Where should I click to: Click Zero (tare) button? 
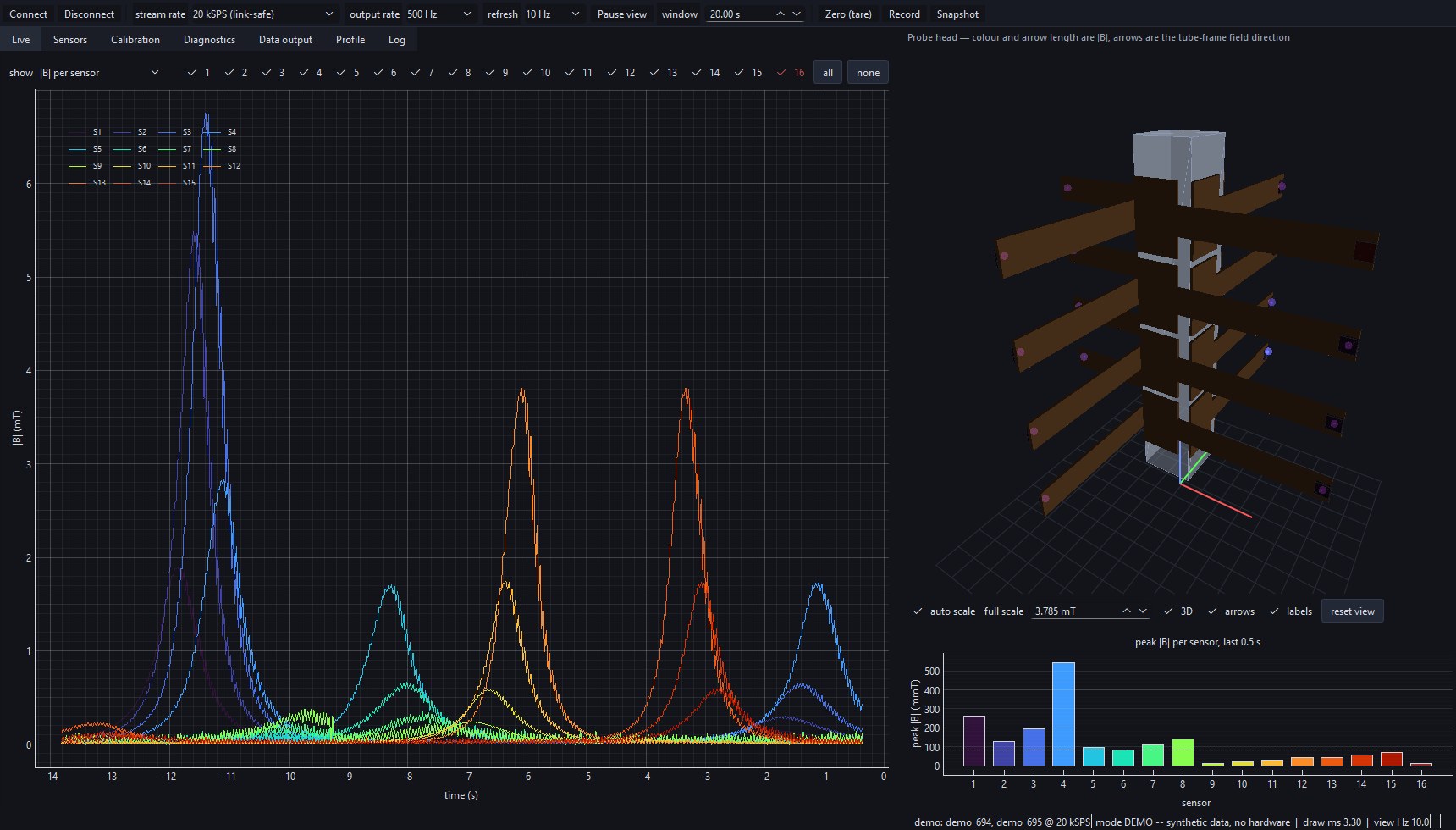pos(848,14)
